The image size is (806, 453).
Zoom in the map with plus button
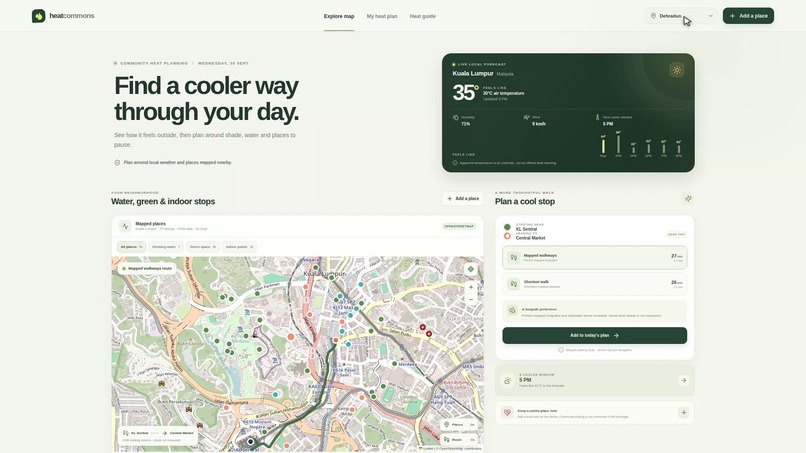point(470,287)
